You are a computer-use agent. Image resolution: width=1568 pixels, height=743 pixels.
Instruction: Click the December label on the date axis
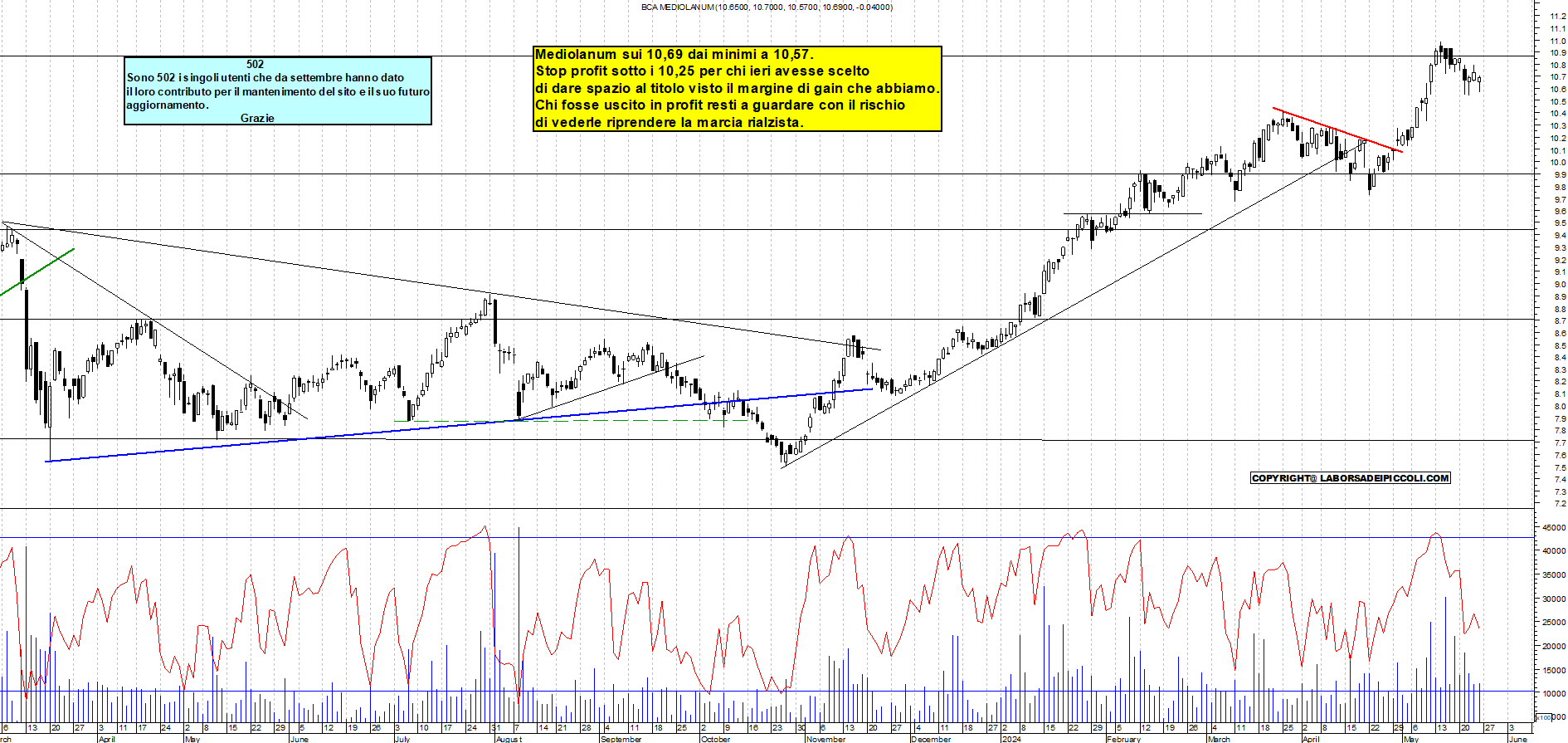click(x=931, y=739)
